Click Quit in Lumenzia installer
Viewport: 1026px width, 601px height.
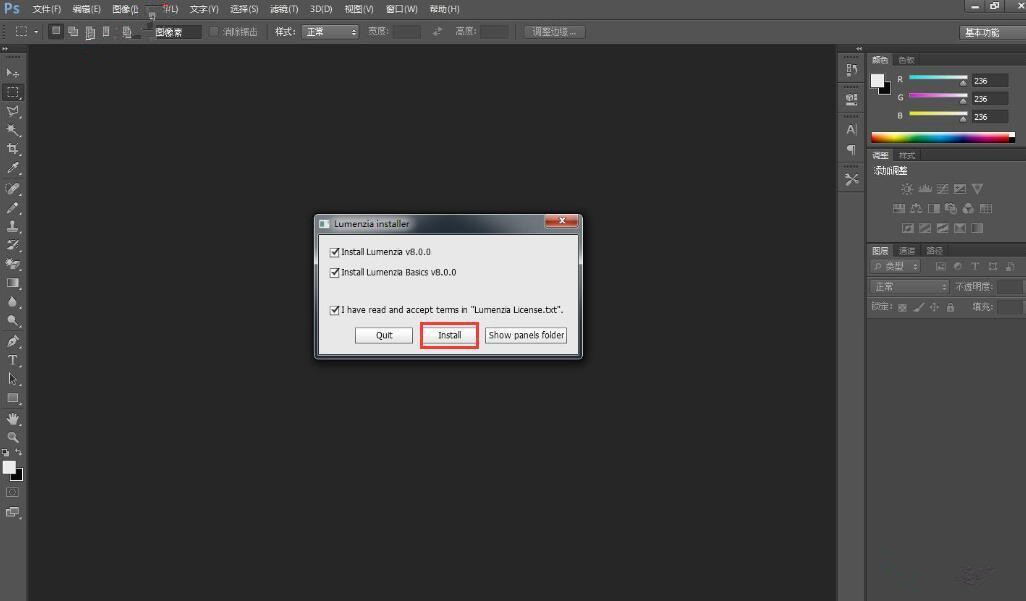384,335
